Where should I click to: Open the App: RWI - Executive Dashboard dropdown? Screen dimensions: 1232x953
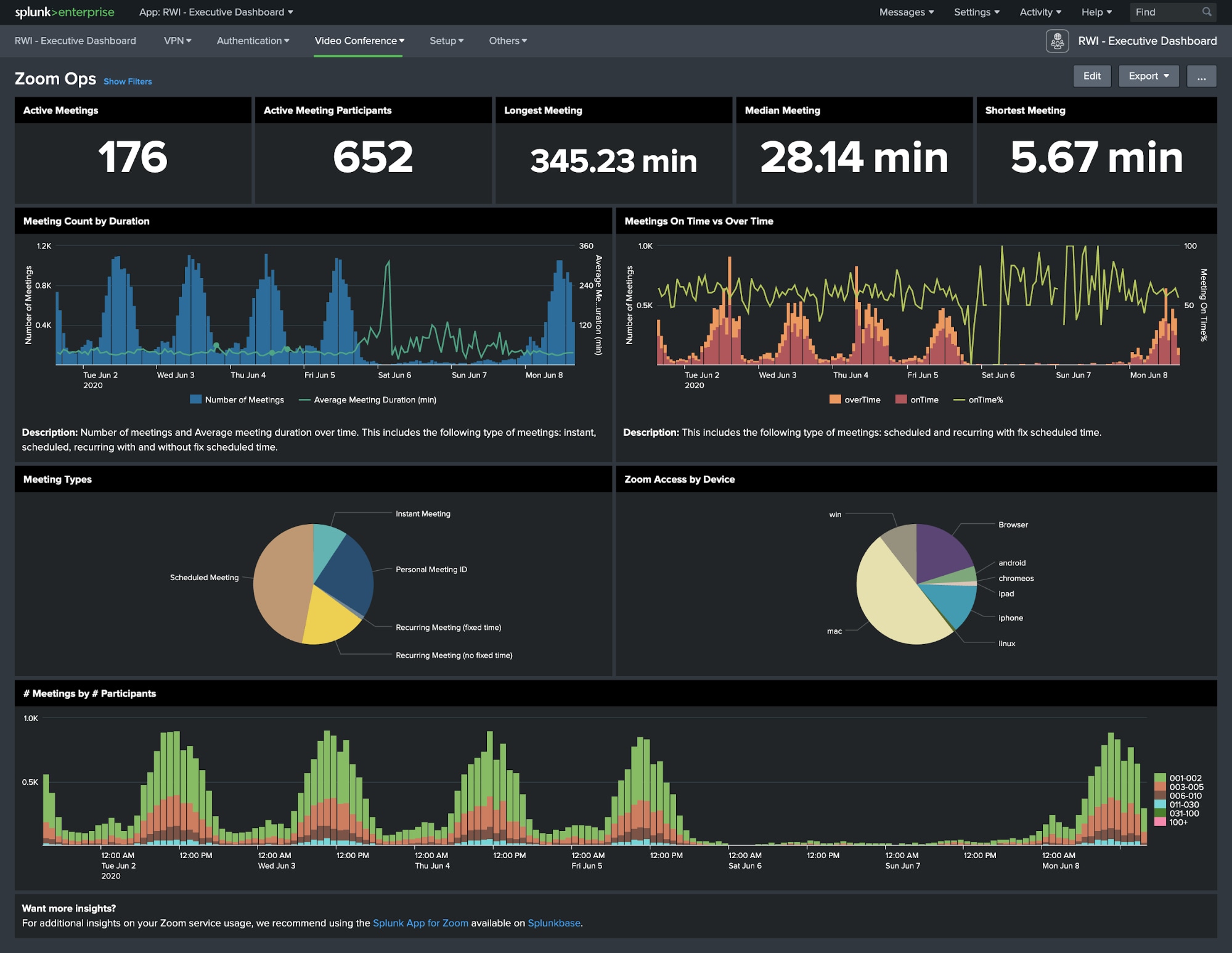(216, 12)
